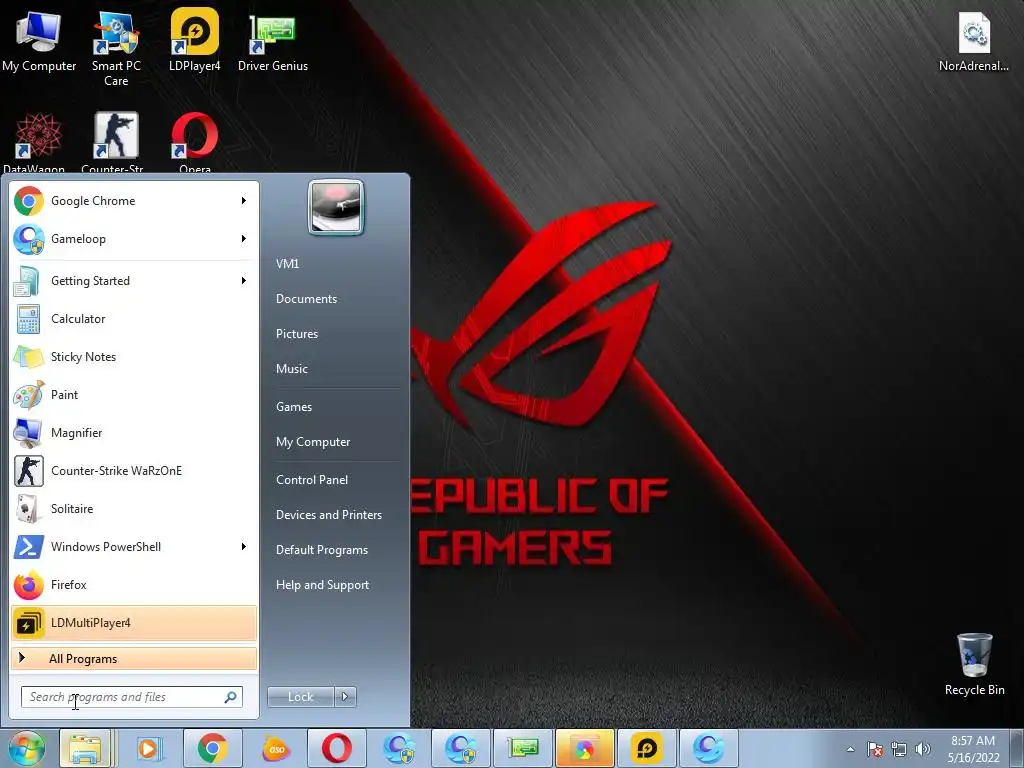Launch Google Chrome from the Start menu
This screenshot has height=768, width=1024.
point(134,200)
